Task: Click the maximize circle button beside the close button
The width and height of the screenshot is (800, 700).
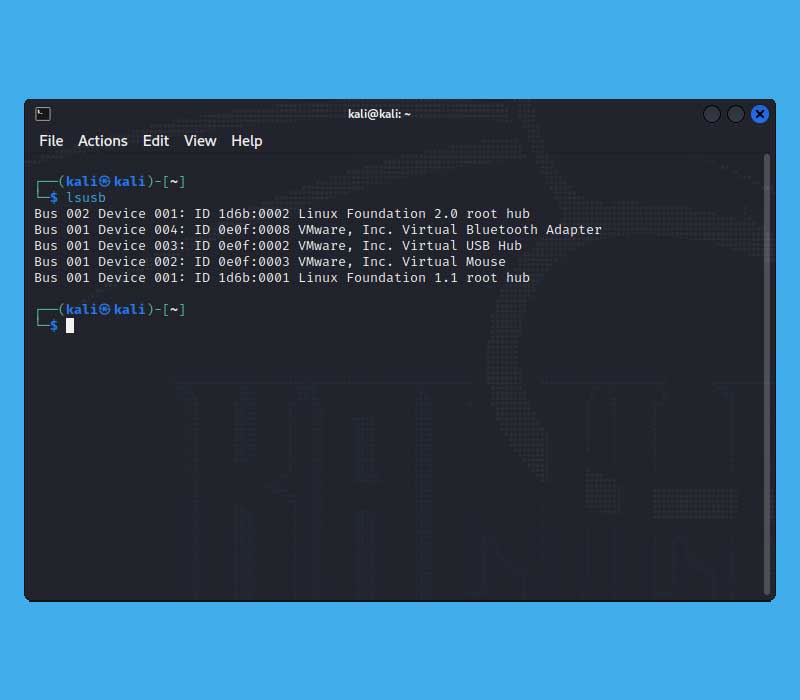Action: (x=736, y=114)
